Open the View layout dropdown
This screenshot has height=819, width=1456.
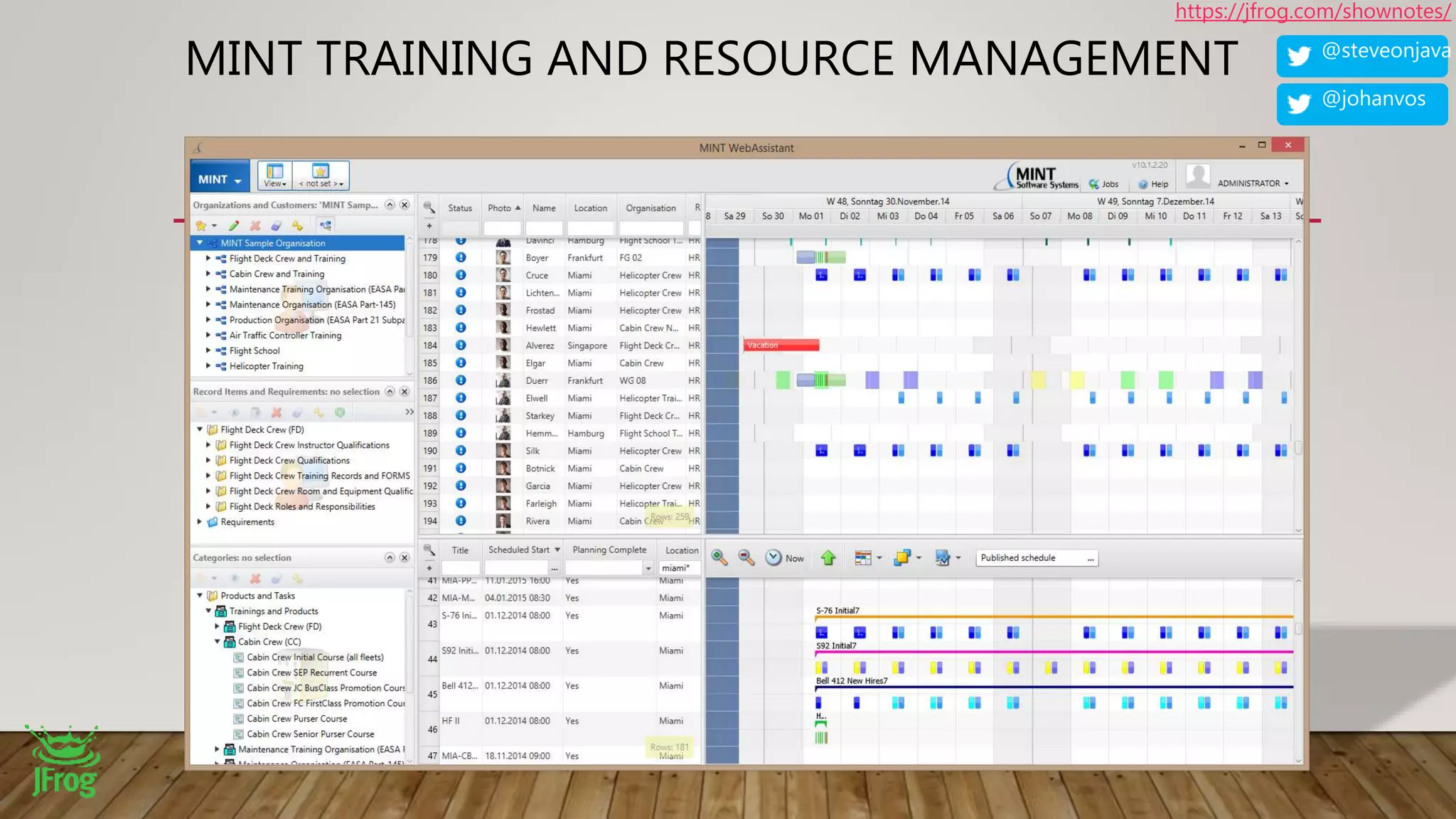click(x=275, y=175)
